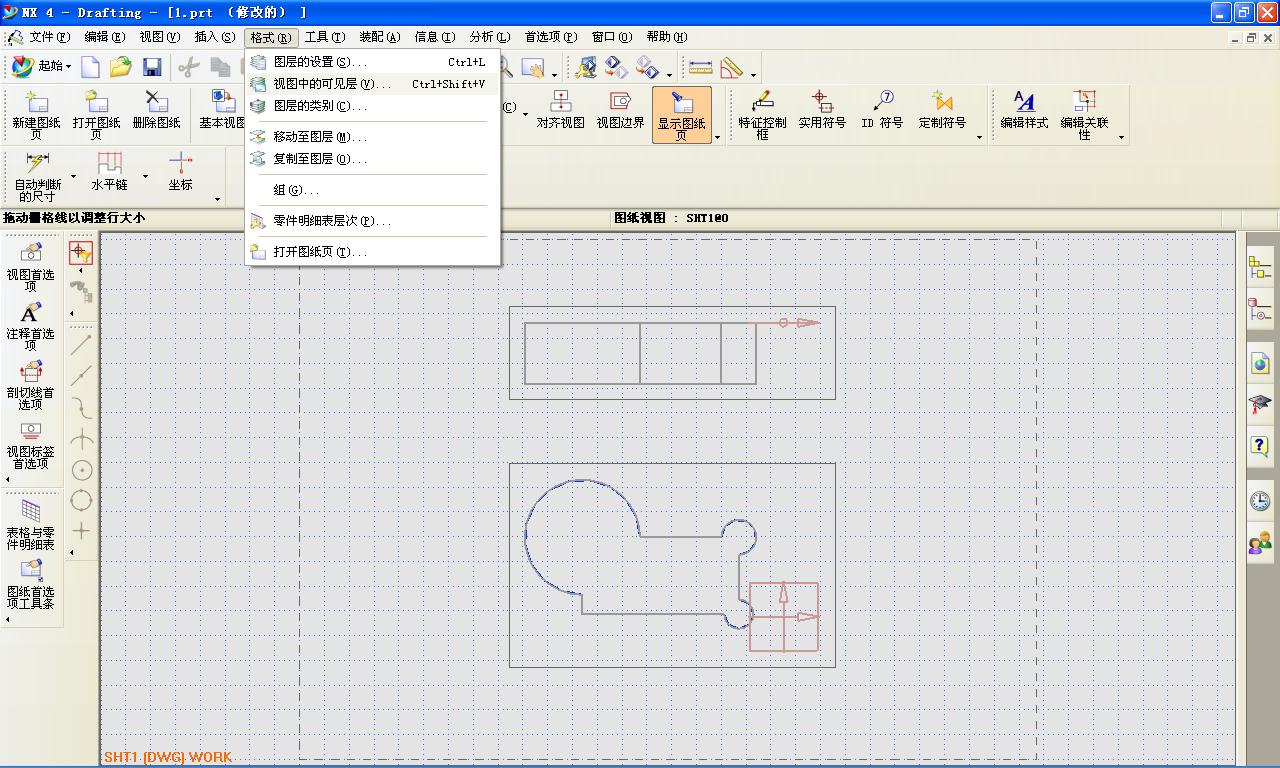Choose 移动至图层 (Move to Layer) entry
Viewport: 1280px width, 768px height.
tap(372, 137)
